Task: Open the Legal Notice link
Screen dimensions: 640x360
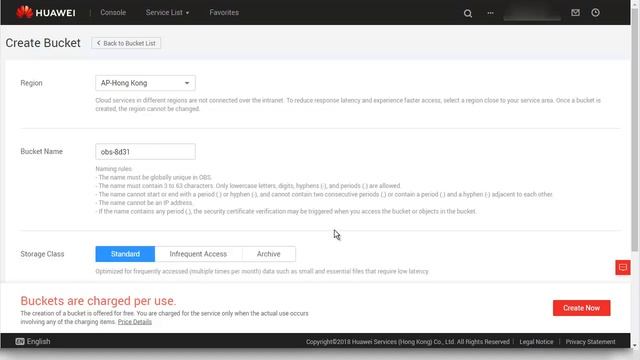Action: (536, 342)
